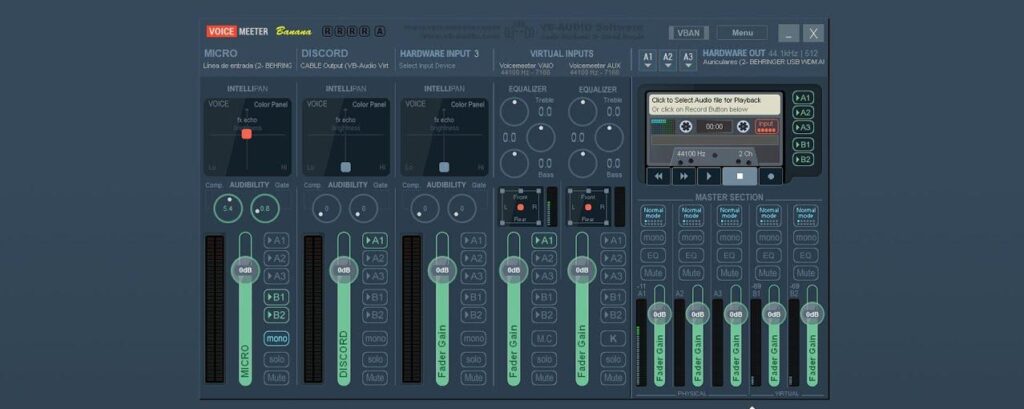The image size is (1024, 409).
Task: Disable A1 routing on Voicemeeter VAIO strip
Action: click(x=543, y=240)
